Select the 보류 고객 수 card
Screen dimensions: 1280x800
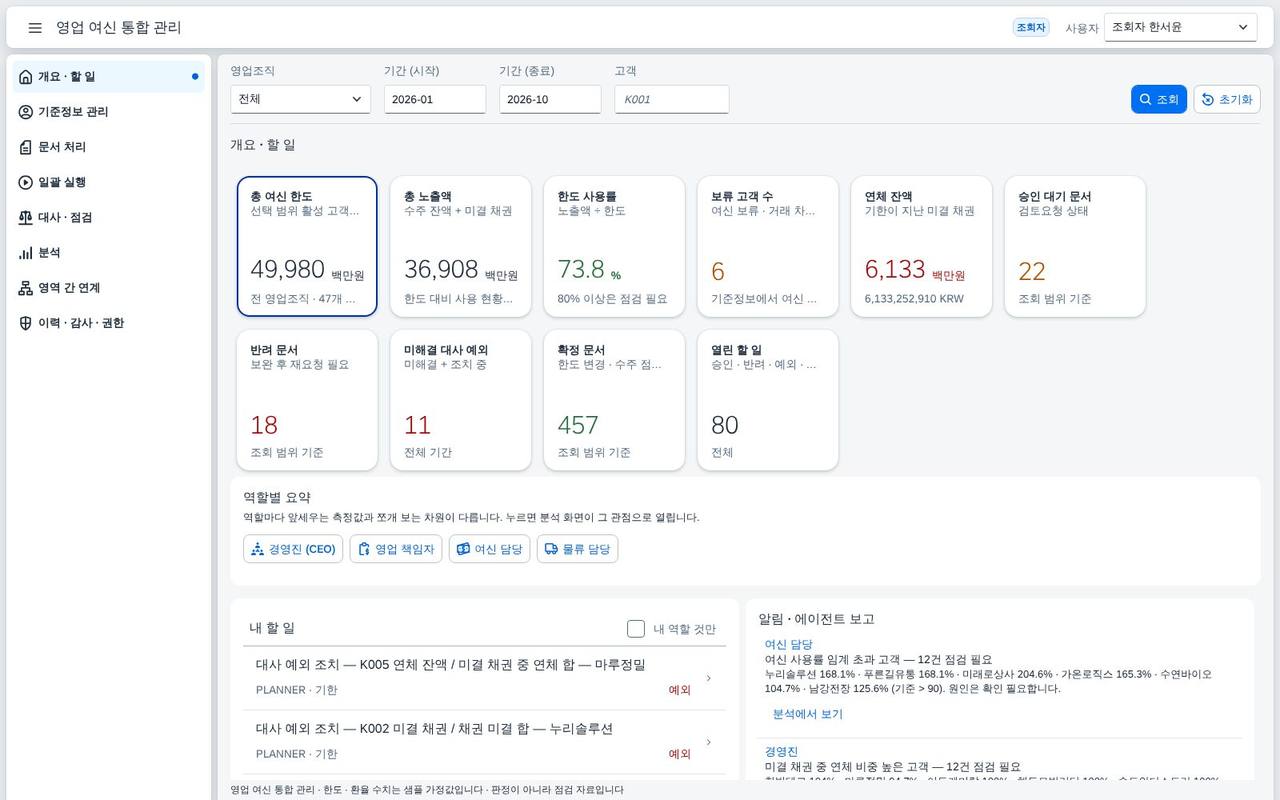pos(768,247)
